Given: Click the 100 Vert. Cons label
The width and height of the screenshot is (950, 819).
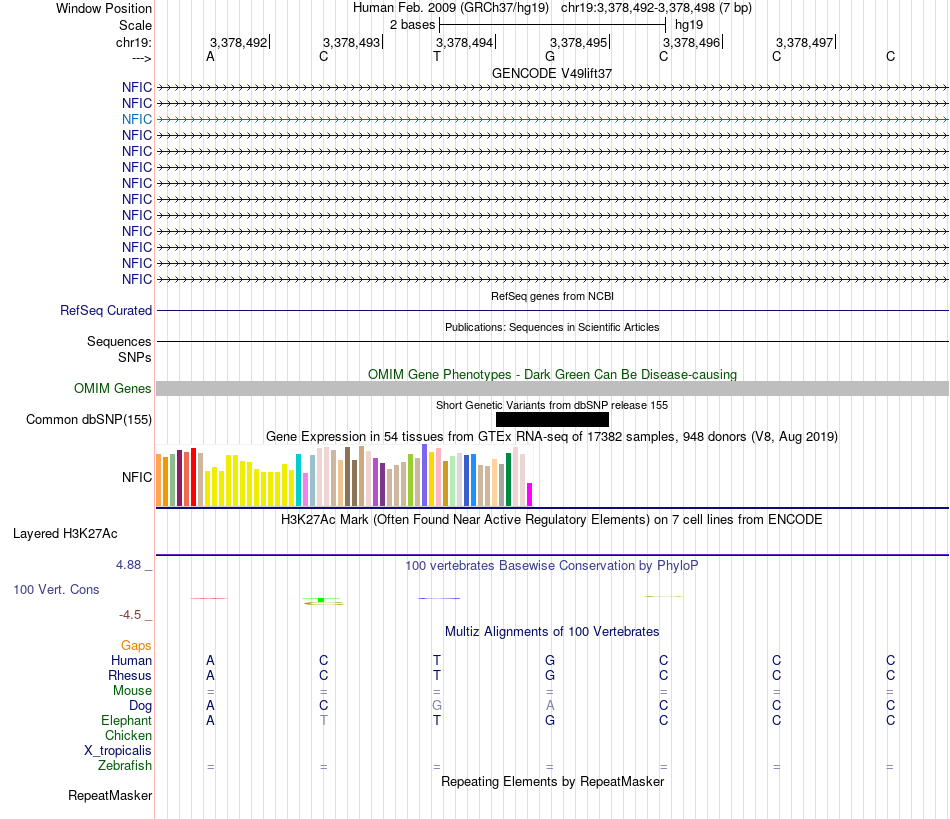Looking at the screenshot, I should (x=56, y=589).
